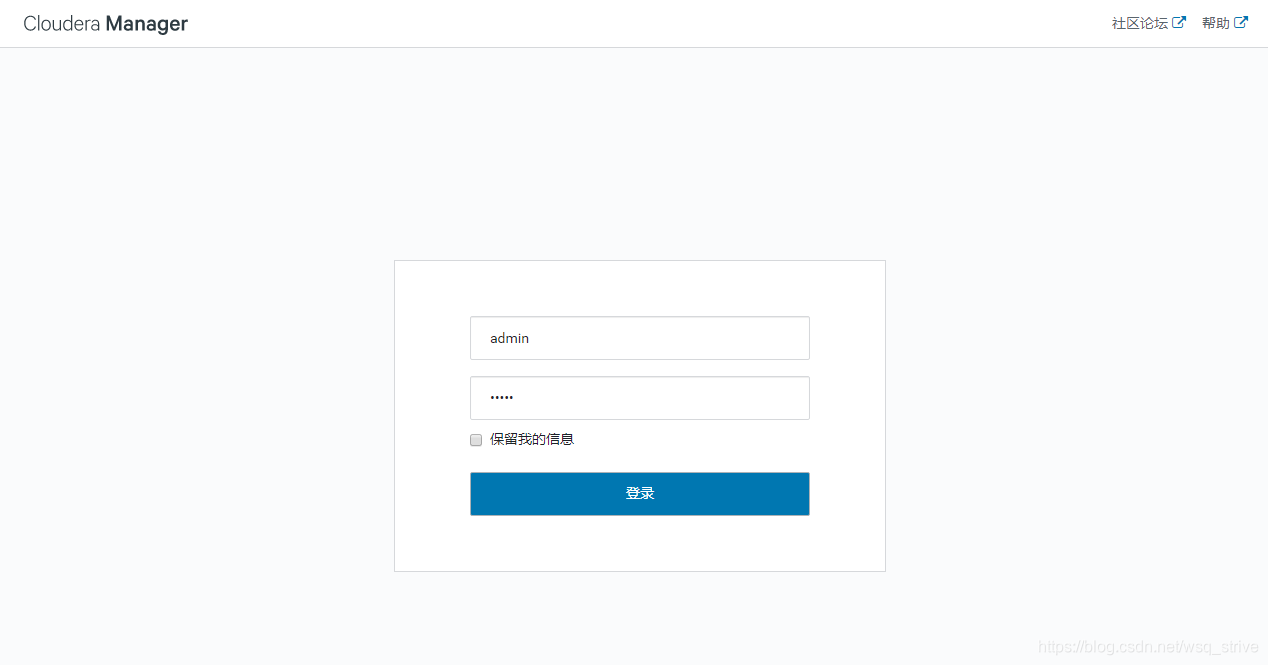Click the external-link icon beside 帮助

[1241, 22]
